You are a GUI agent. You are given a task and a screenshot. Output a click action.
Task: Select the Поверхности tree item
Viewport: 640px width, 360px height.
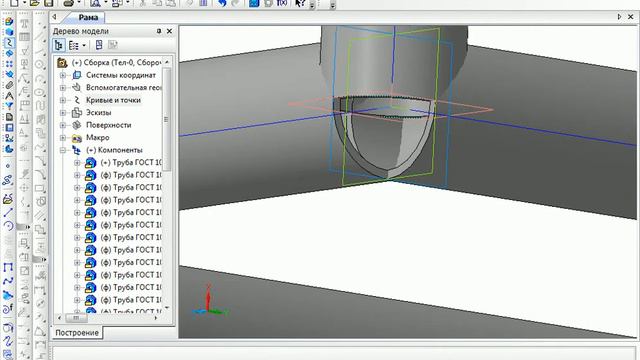109,125
